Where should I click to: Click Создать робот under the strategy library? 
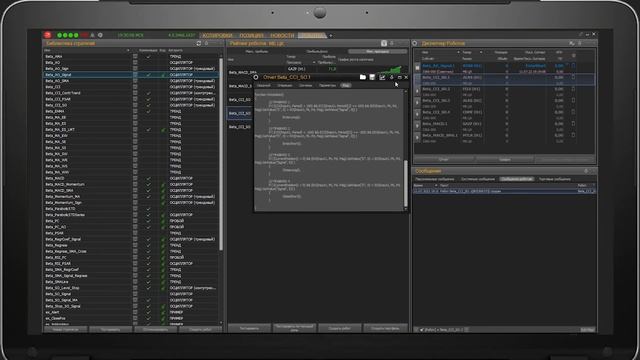[200, 329]
